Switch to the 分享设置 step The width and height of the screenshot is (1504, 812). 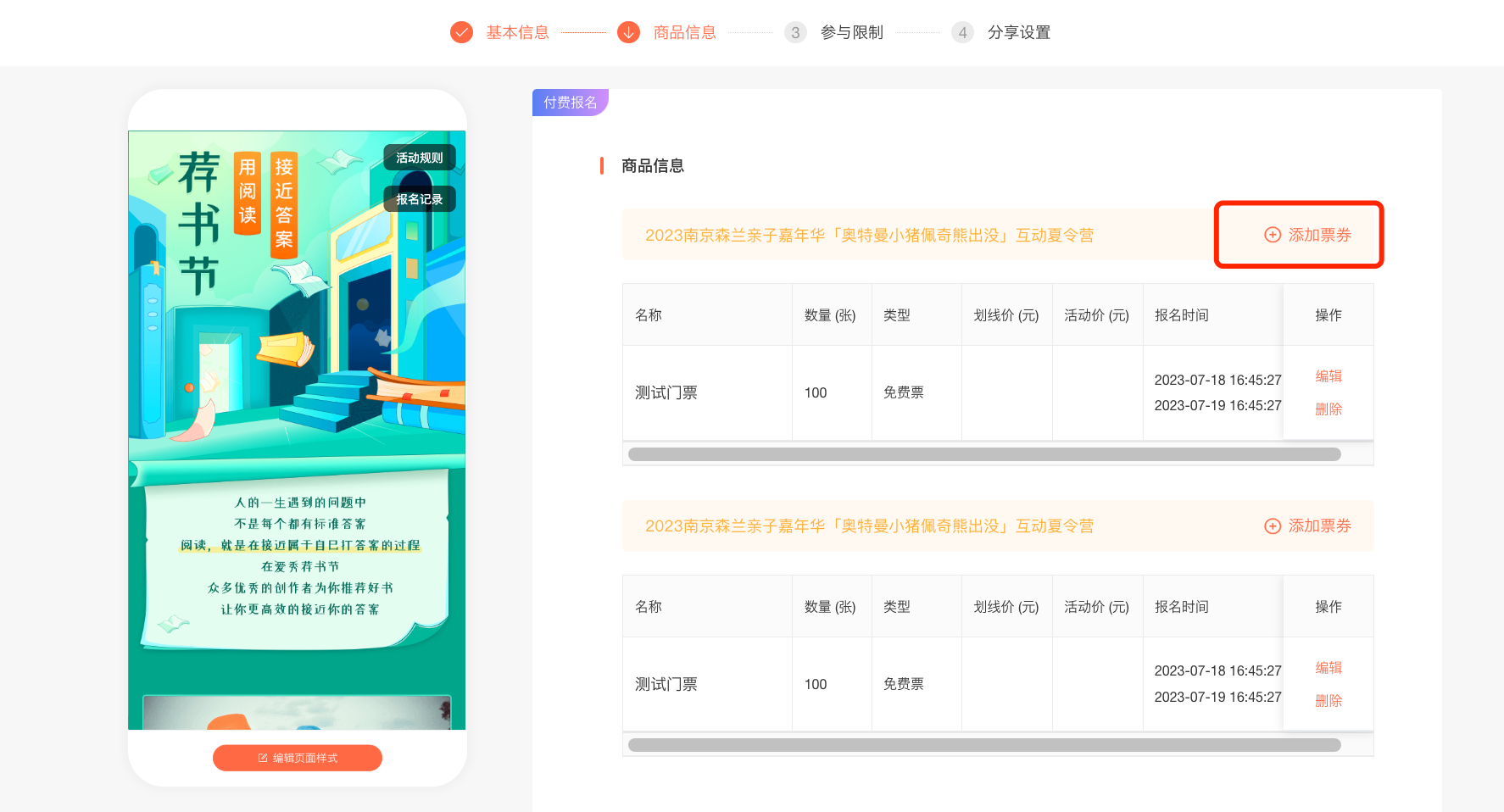[x=1018, y=32]
